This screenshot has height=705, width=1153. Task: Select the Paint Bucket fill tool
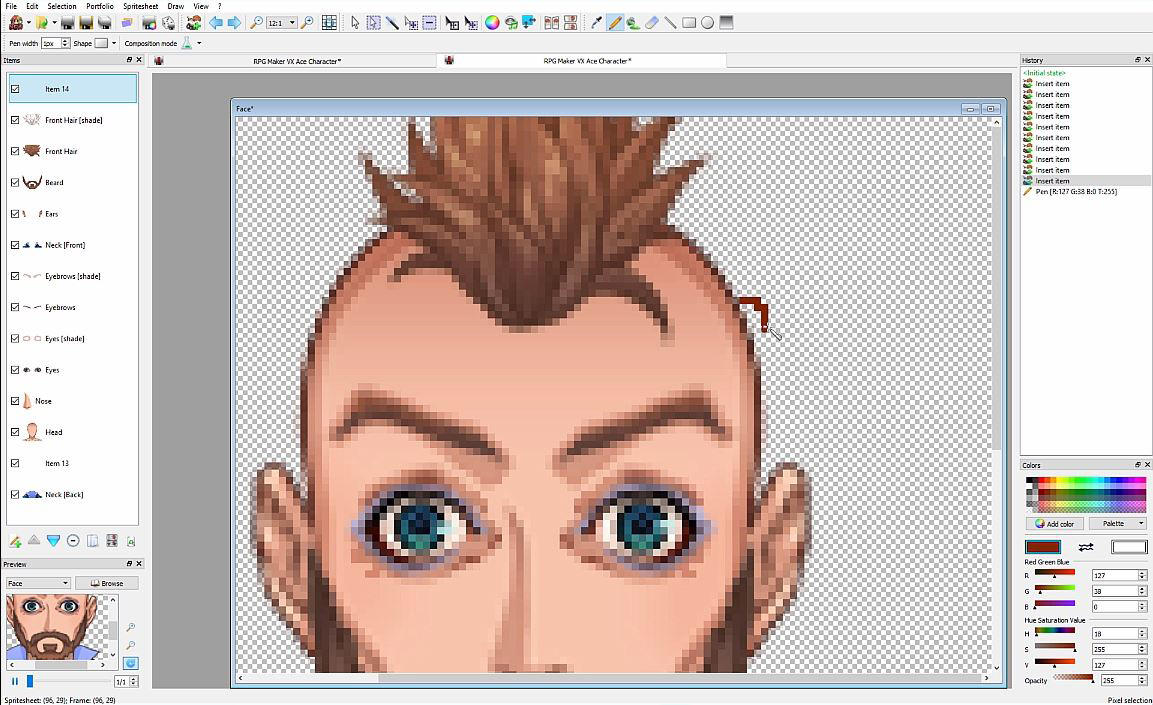coord(633,22)
